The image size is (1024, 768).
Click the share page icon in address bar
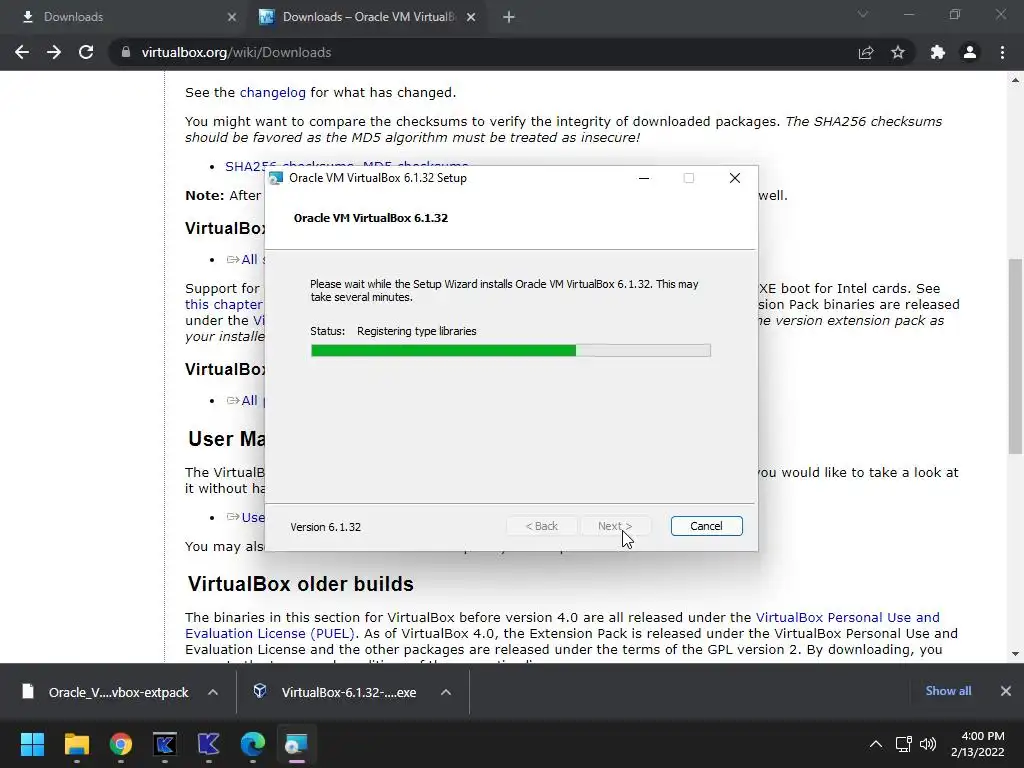(x=866, y=52)
